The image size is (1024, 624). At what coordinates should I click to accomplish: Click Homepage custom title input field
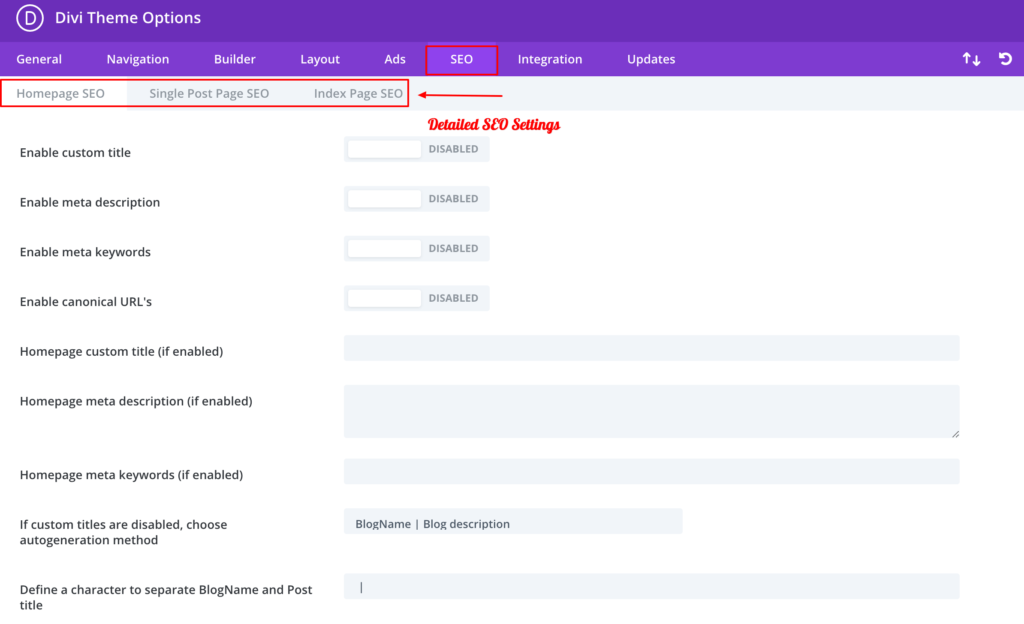coord(651,348)
